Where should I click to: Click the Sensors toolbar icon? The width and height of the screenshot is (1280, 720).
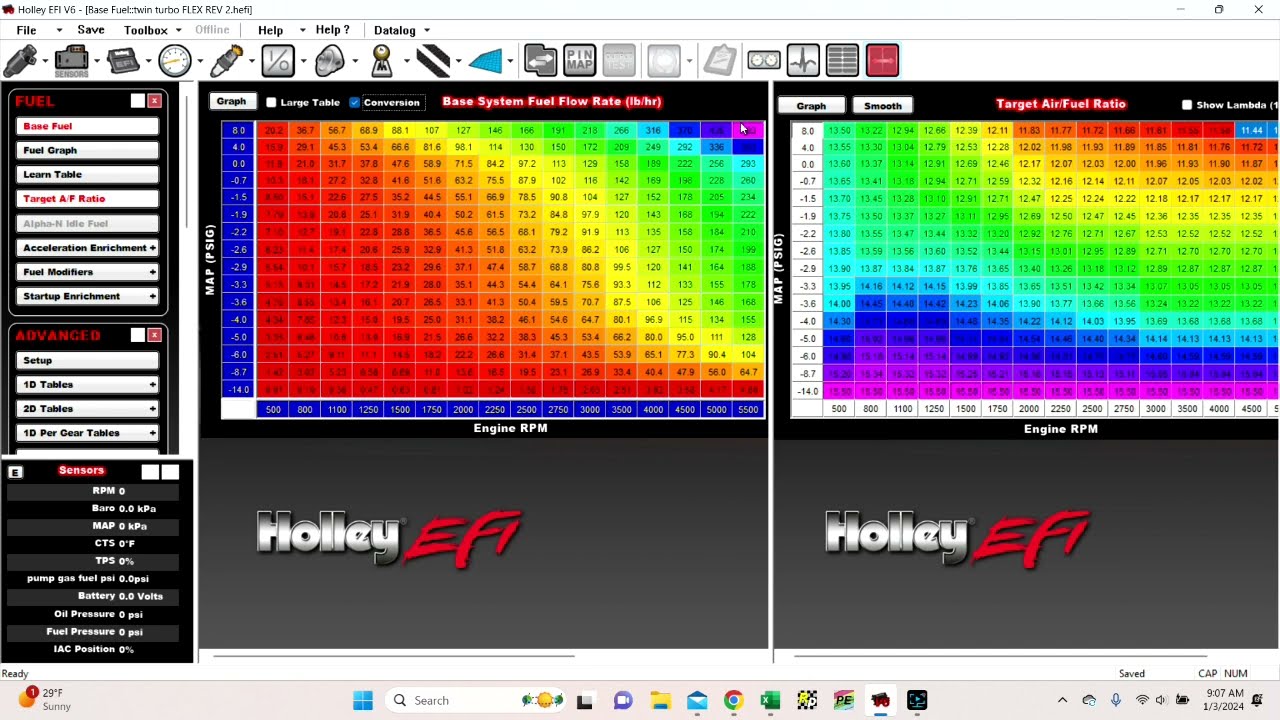tap(71, 61)
